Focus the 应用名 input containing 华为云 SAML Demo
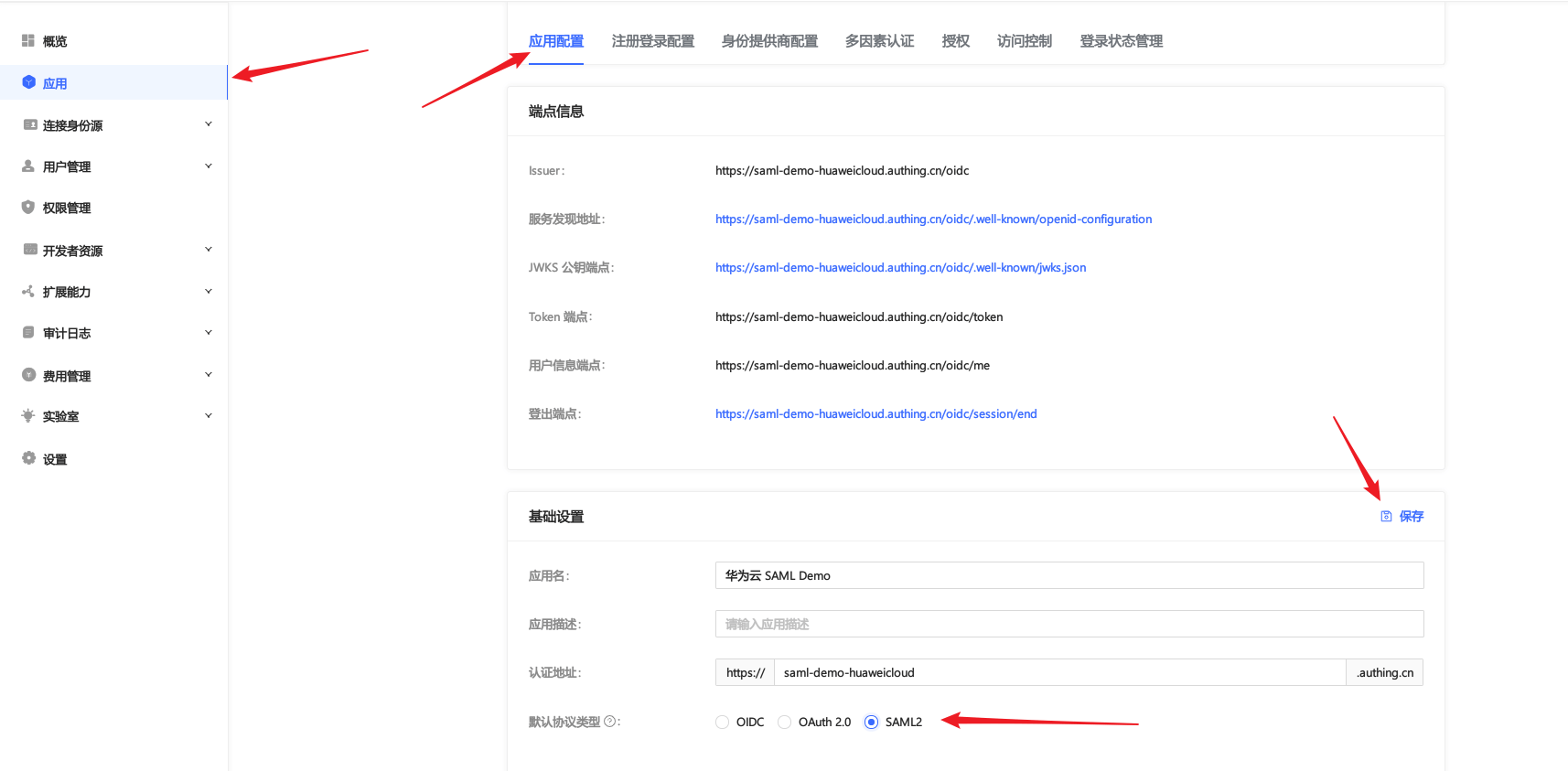 (x=1069, y=575)
